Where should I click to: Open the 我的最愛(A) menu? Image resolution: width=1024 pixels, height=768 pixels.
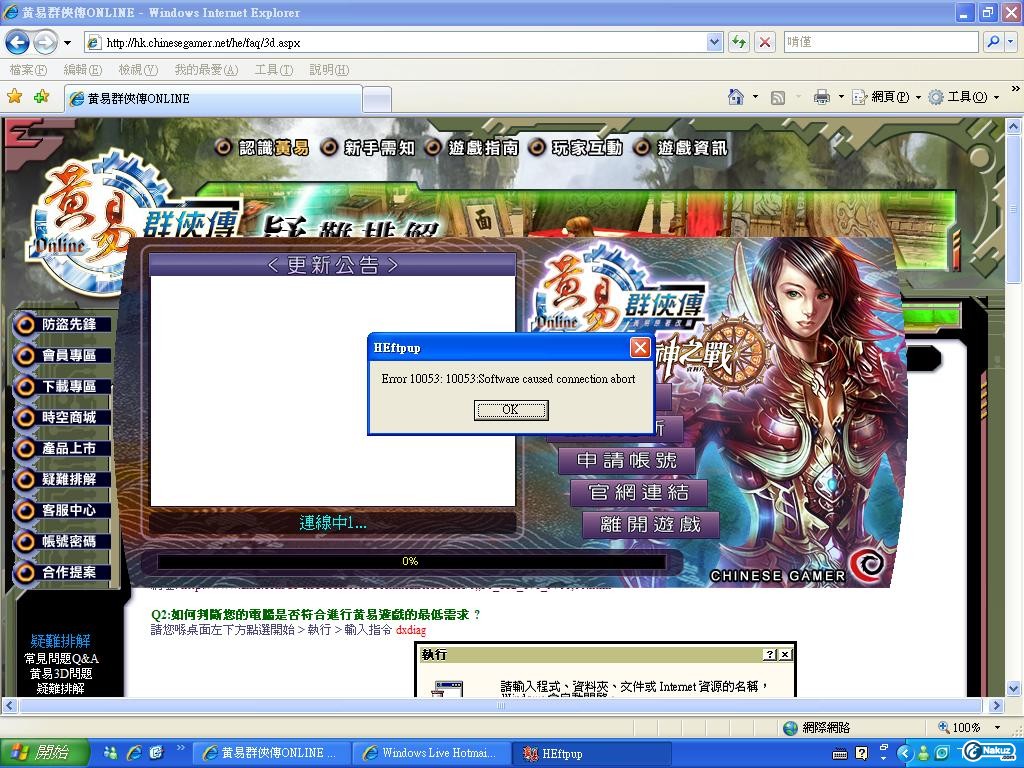coord(206,69)
